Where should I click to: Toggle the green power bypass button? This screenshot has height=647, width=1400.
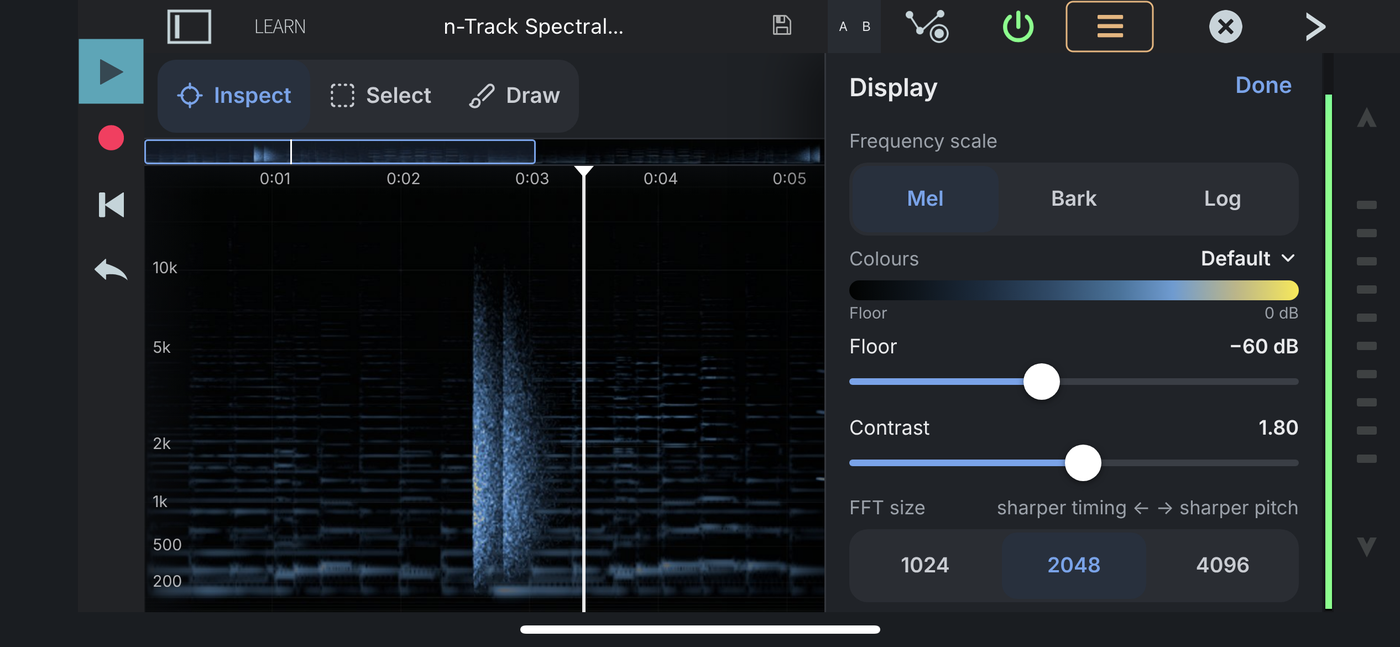[1018, 27]
